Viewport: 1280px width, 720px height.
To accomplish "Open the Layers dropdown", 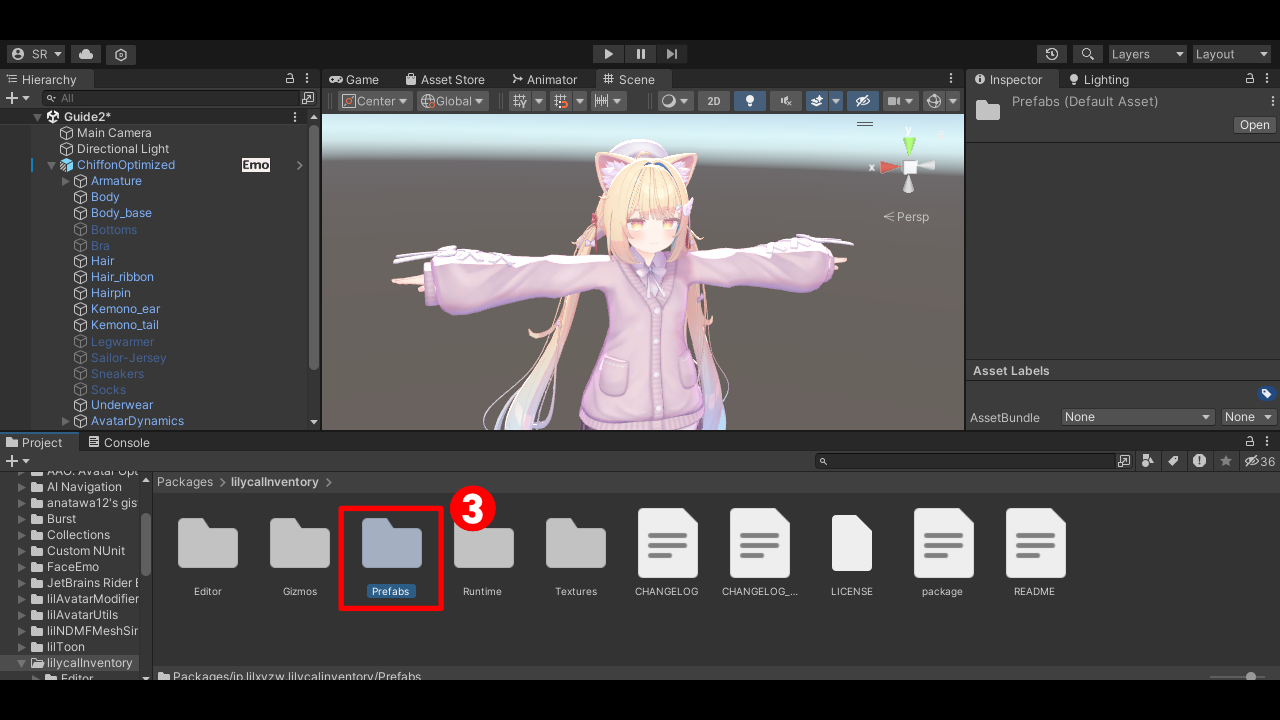I will [1147, 54].
